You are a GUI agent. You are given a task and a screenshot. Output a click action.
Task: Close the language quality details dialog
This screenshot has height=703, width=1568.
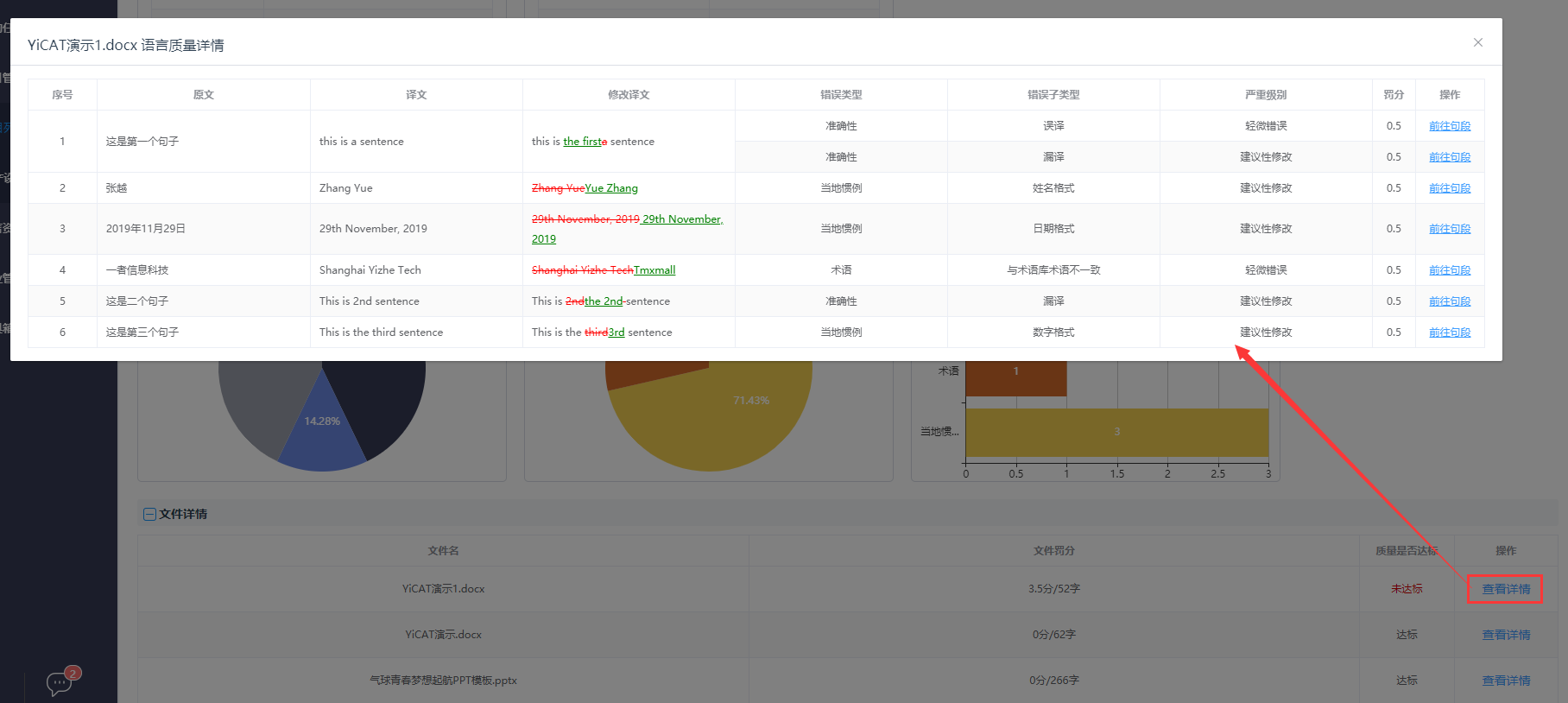(1477, 42)
